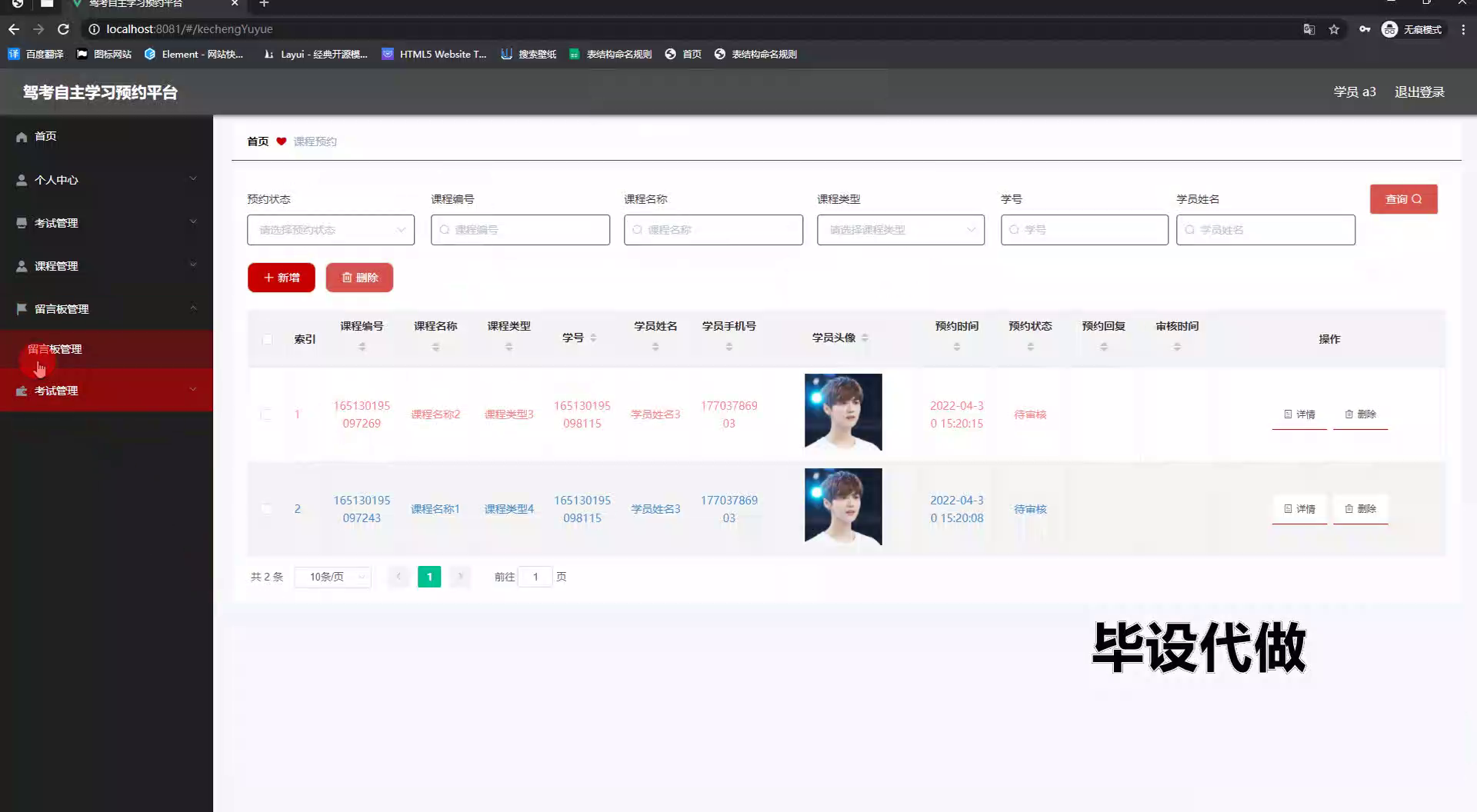Expand 课程管理 sidebar menu

(x=106, y=266)
